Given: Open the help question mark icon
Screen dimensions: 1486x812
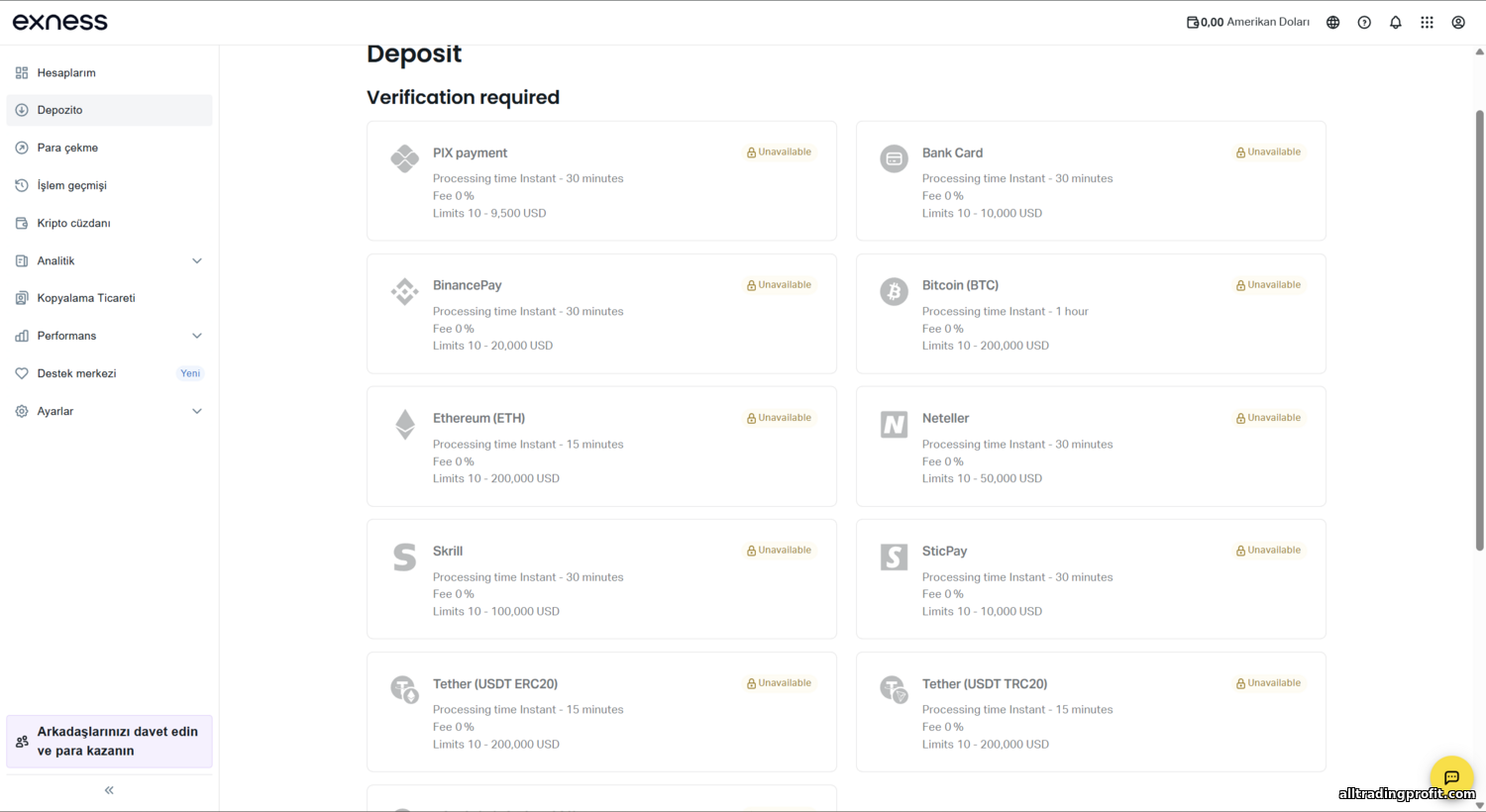Looking at the screenshot, I should click(x=1364, y=23).
